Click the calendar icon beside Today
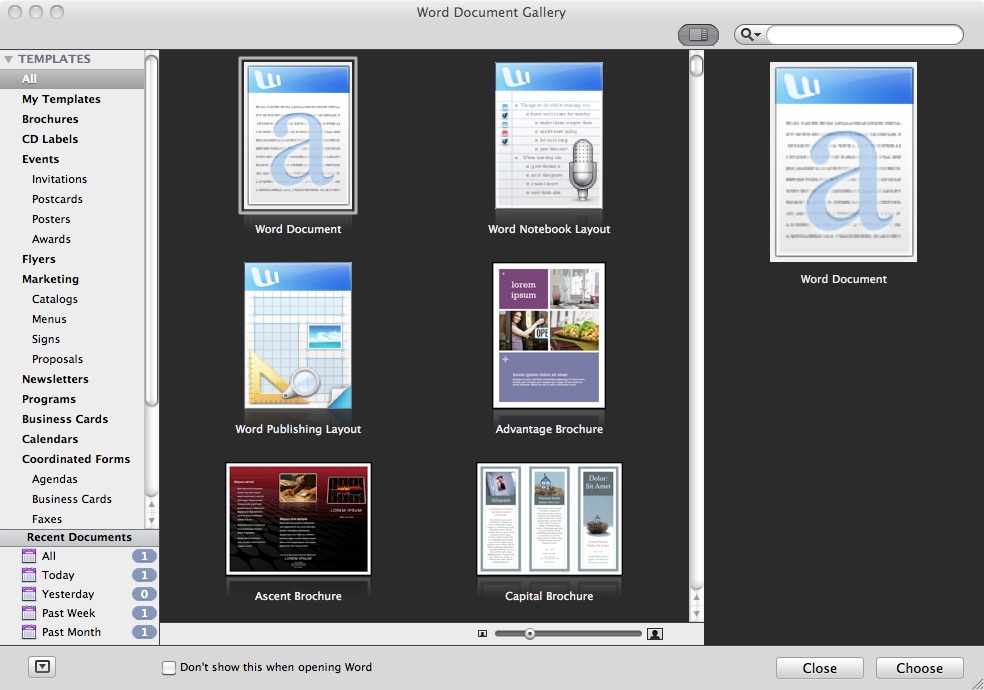Screen dimensions: 984x690 click(29, 575)
